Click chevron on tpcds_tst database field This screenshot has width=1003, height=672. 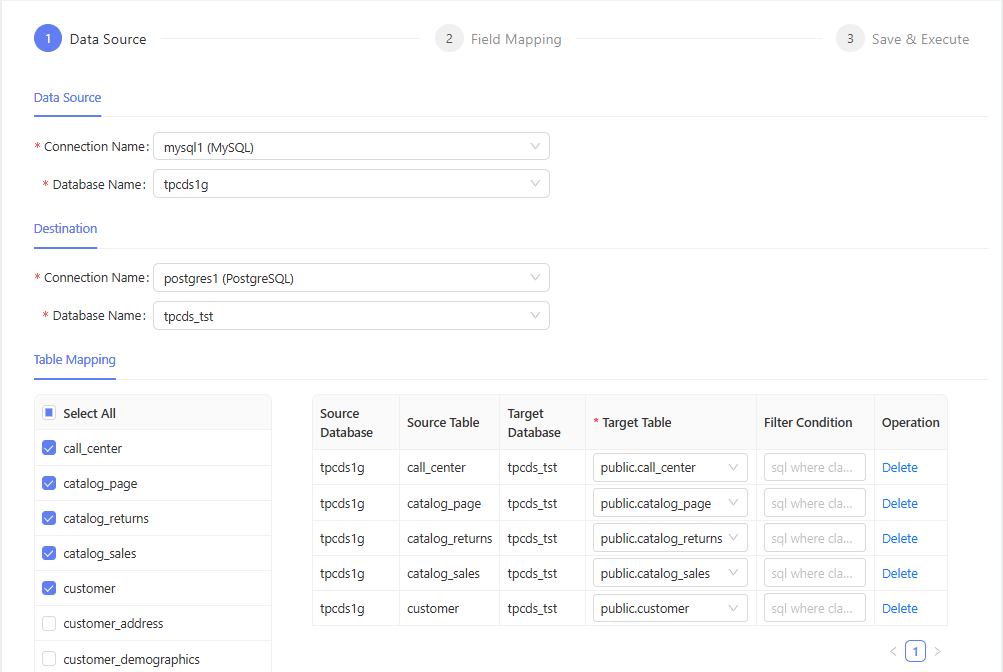tap(535, 316)
